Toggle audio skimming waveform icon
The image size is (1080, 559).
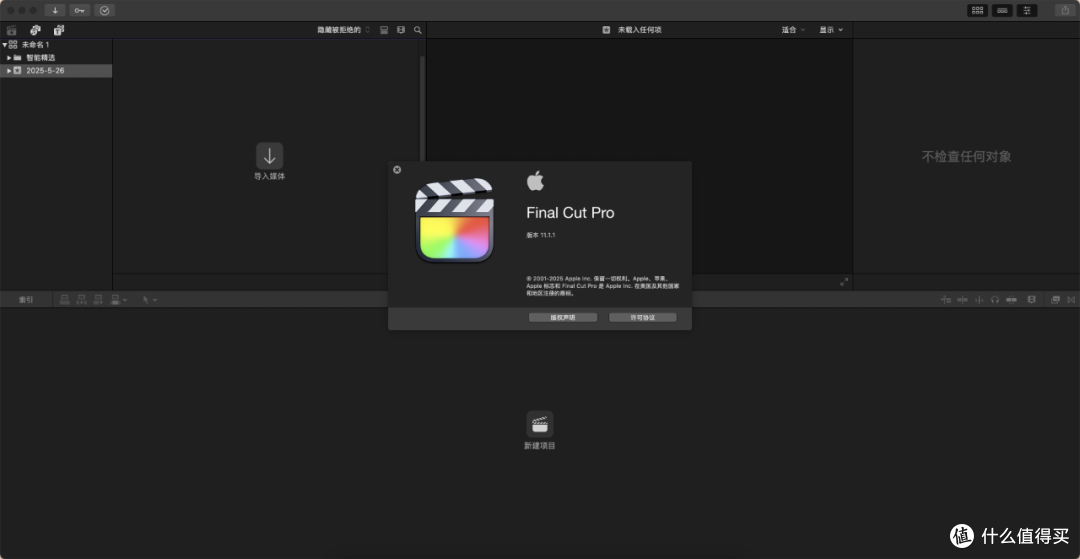pos(979,300)
